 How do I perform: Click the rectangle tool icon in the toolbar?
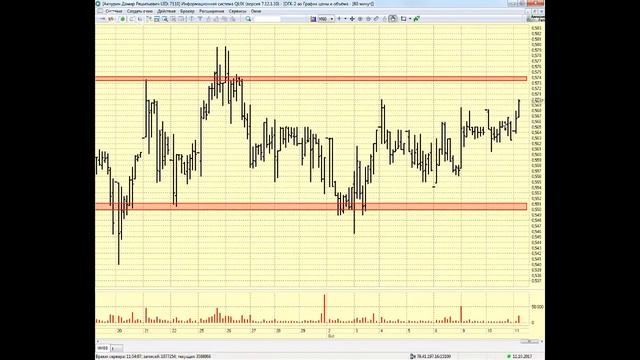click(403, 19)
